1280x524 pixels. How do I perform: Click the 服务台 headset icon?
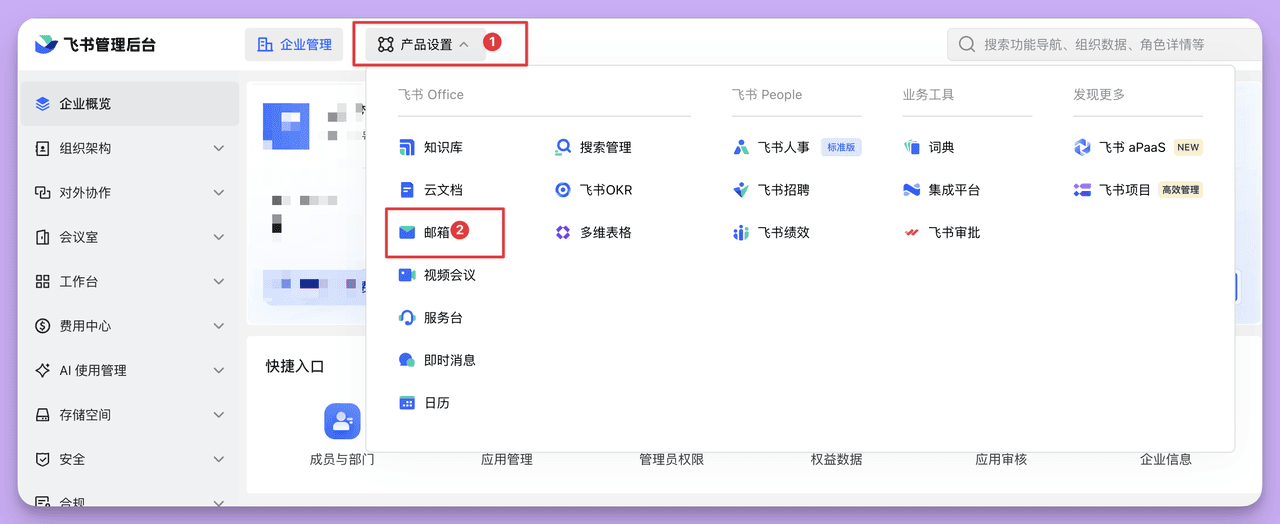point(407,317)
